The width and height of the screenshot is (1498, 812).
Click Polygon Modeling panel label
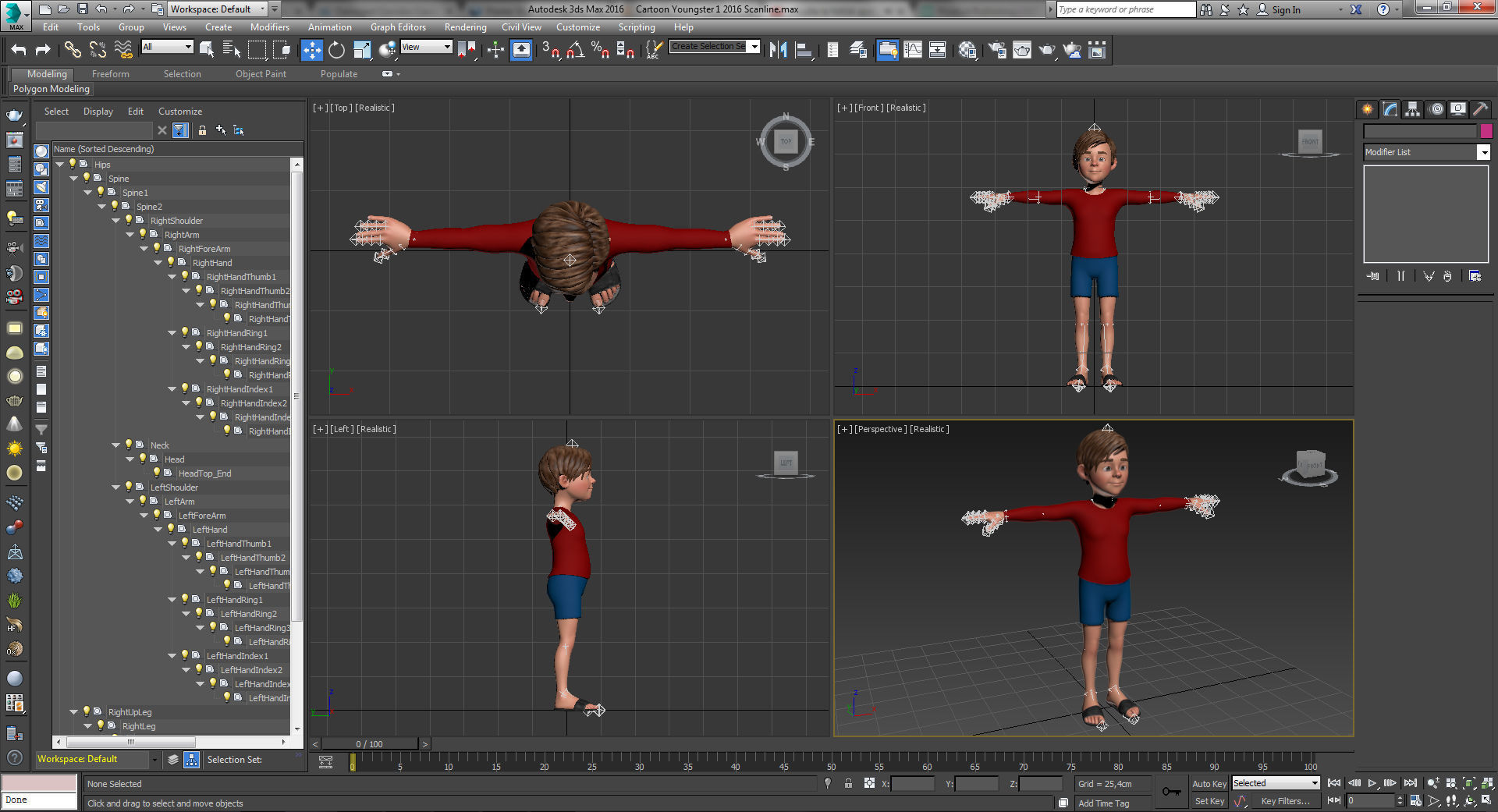tap(51, 89)
